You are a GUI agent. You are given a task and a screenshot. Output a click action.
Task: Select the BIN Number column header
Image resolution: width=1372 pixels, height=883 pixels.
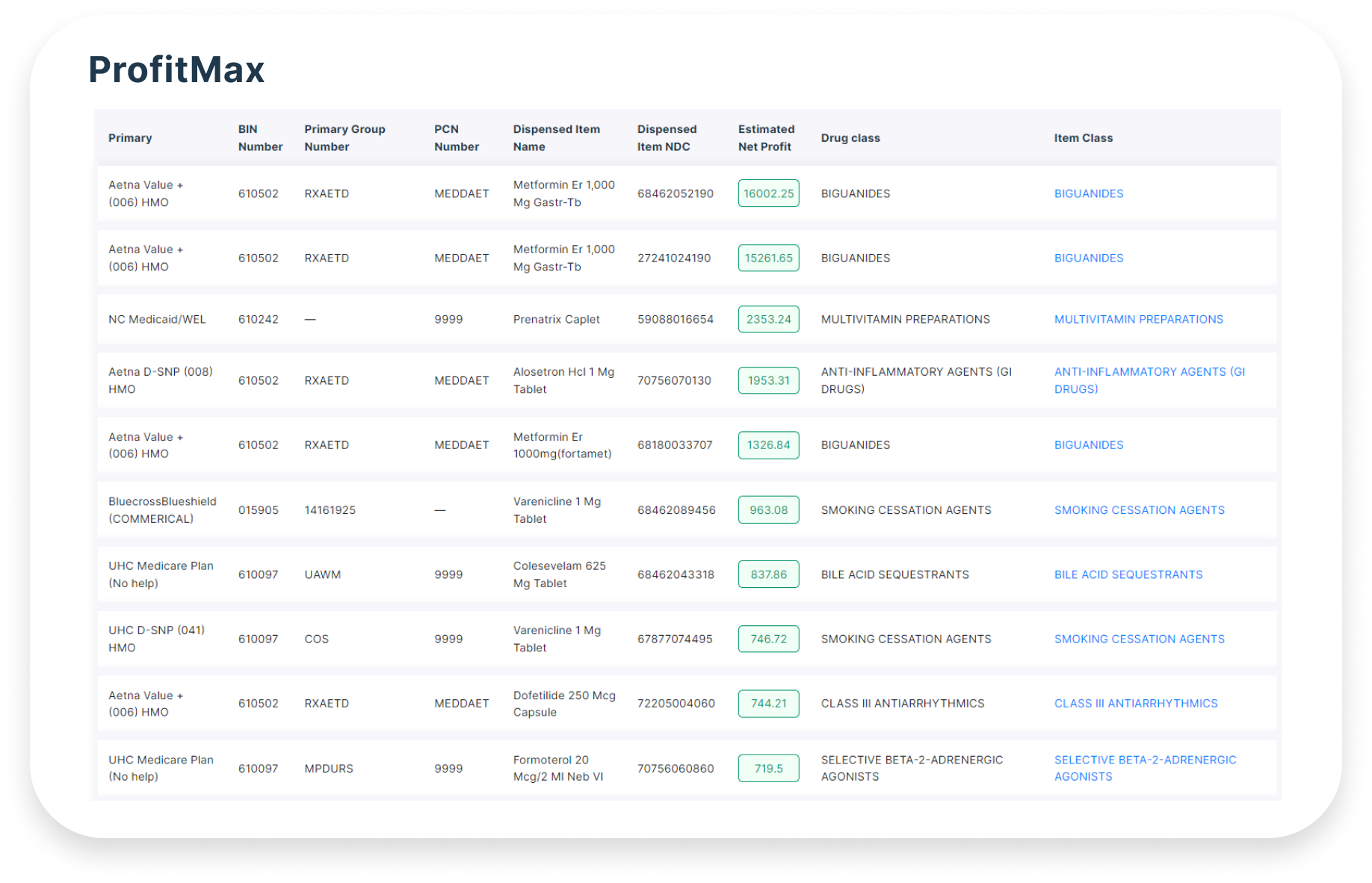coord(260,138)
